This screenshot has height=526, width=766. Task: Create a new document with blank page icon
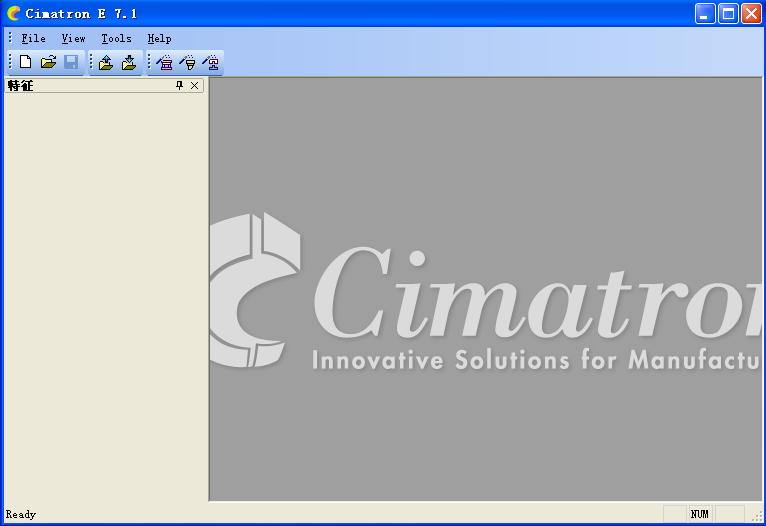[25, 62]
